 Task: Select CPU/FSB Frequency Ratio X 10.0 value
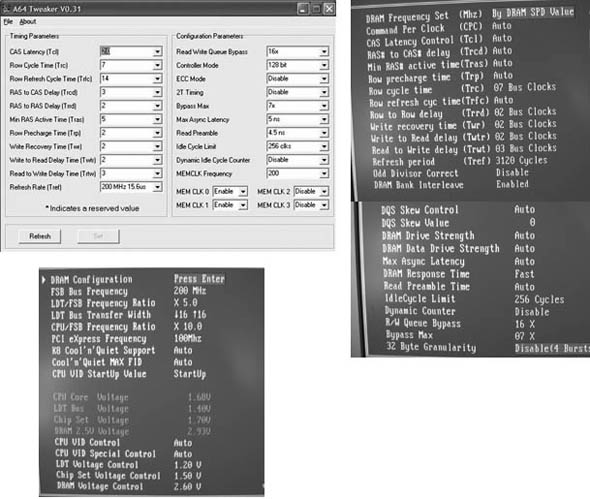[188, 326]
